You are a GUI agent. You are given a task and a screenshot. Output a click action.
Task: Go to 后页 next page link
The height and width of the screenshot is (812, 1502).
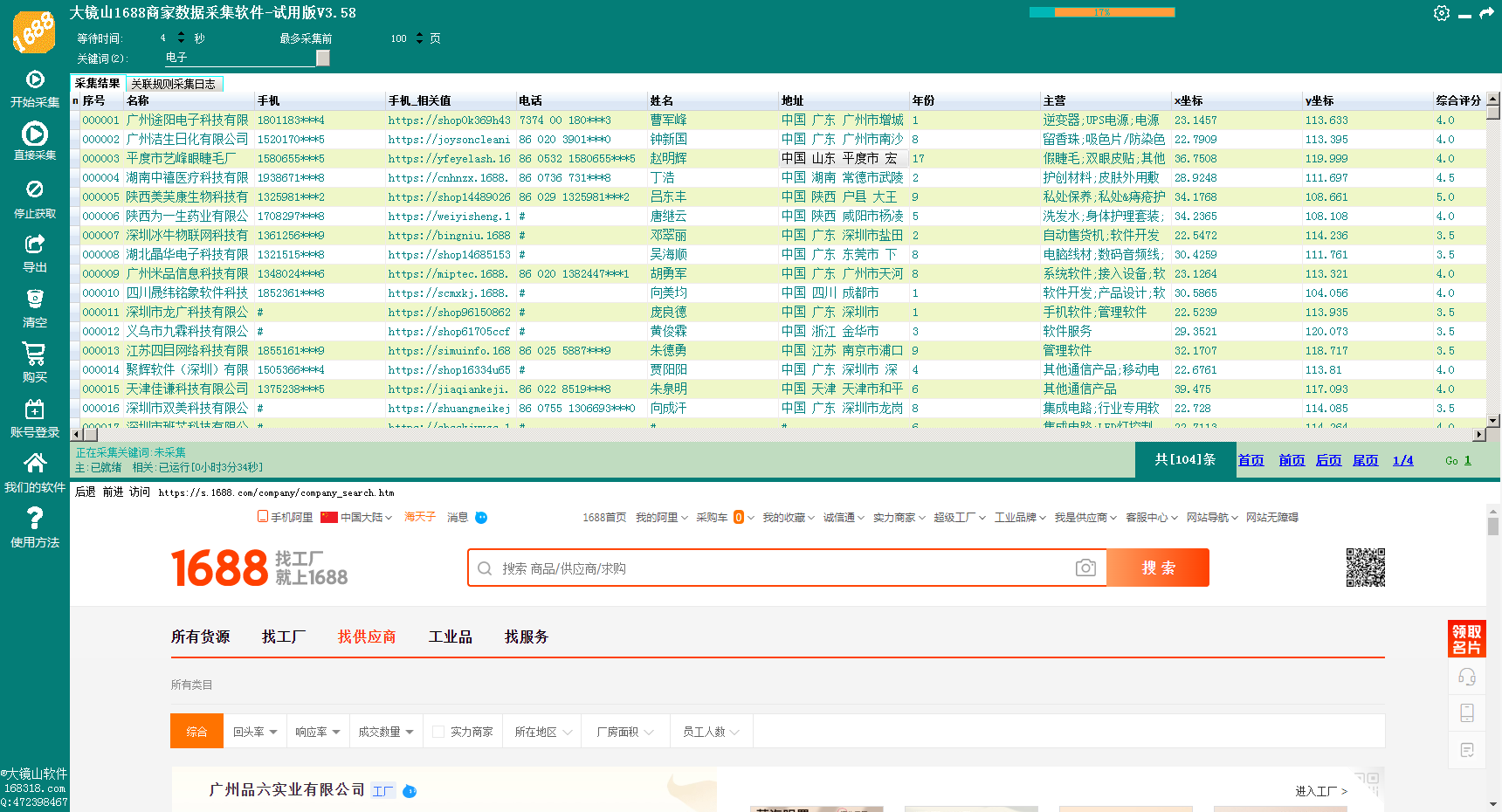tap(1328, 460)
